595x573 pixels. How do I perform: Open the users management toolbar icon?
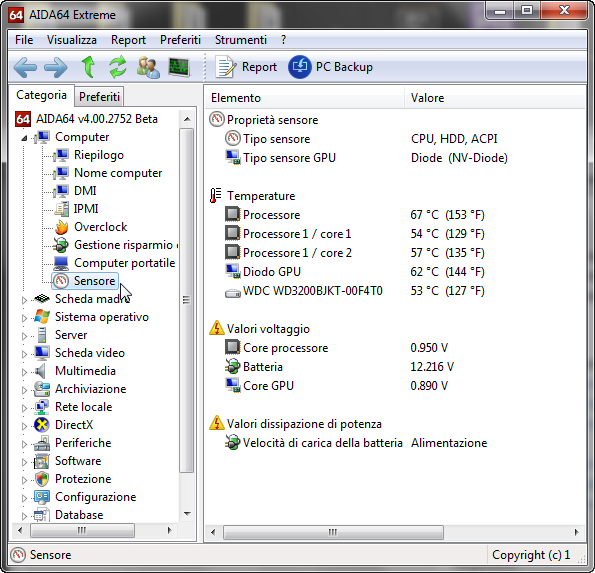(148, 67)
